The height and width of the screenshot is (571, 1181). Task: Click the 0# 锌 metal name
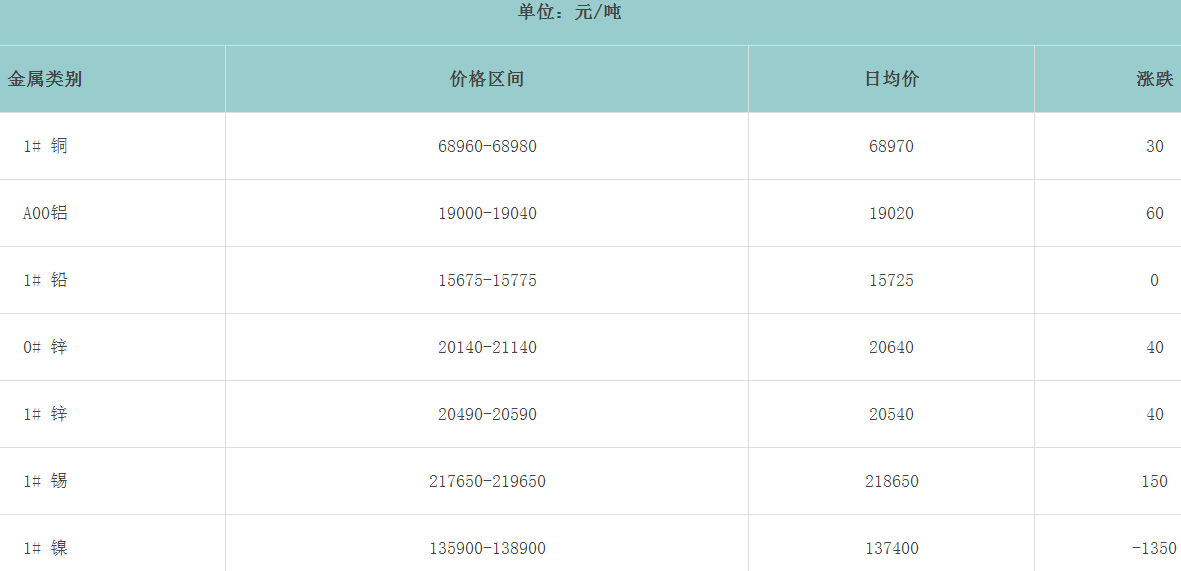pos(46,347)
